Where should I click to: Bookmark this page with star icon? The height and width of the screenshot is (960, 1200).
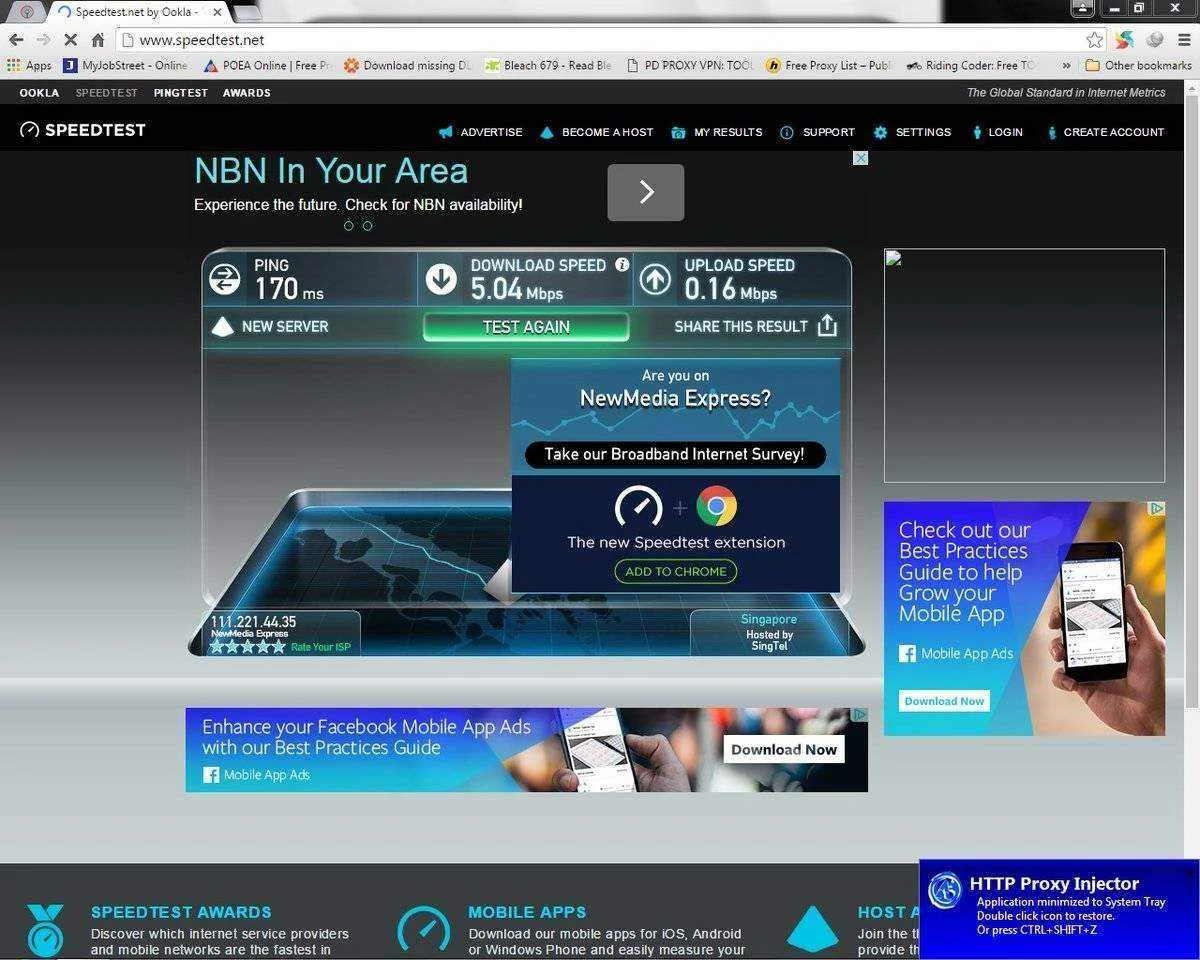pyautogui.click(x=1095, y=40)
